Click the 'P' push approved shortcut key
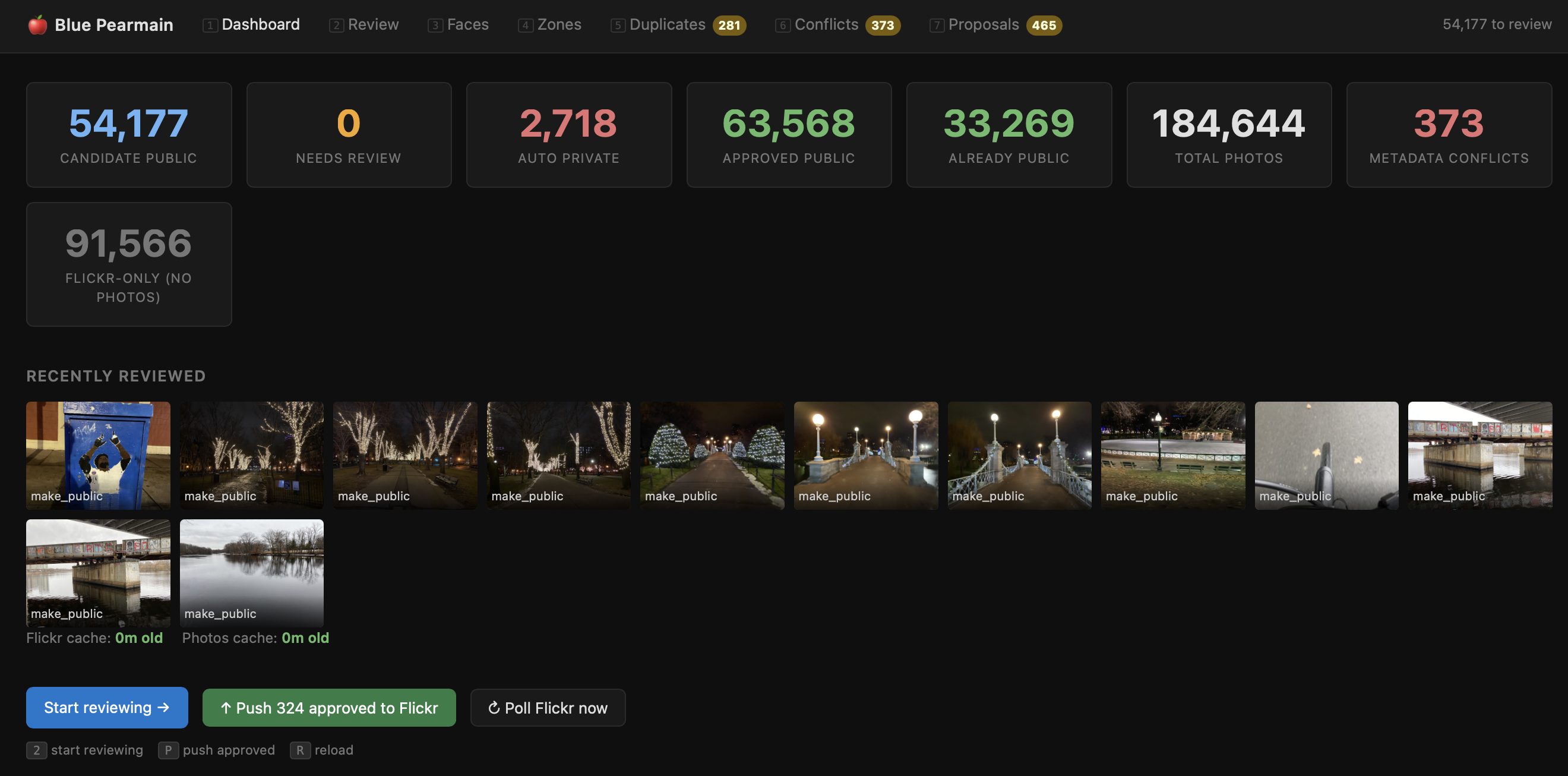The height and width of the screenshot is (776, 1568). click(x=169, y=750)
